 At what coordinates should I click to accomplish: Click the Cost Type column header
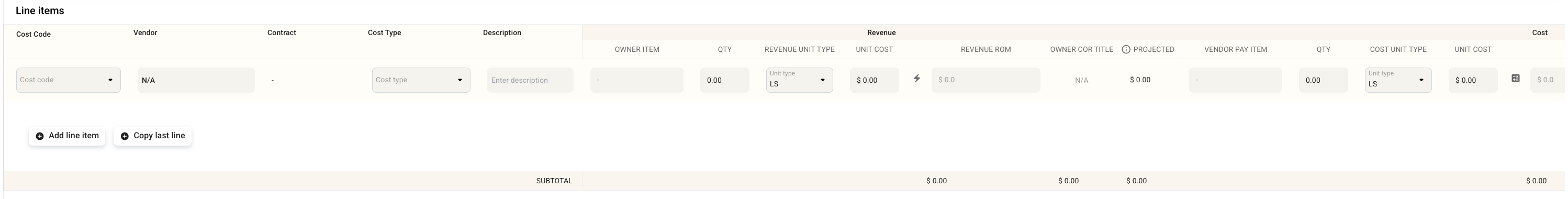click(x=385, y=33)
